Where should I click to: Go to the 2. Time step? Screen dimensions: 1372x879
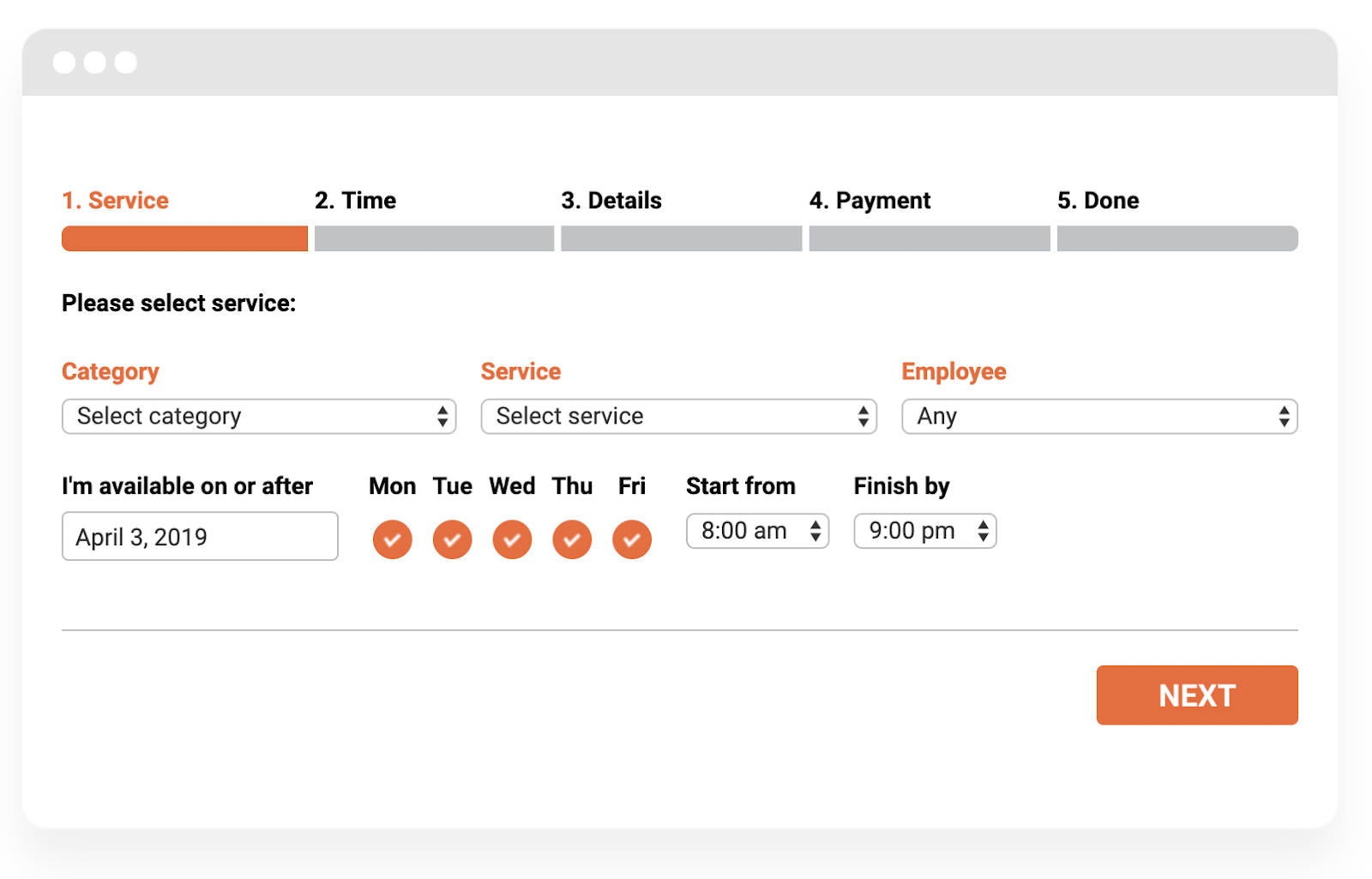pyautogui.click(x=355, y=201)
